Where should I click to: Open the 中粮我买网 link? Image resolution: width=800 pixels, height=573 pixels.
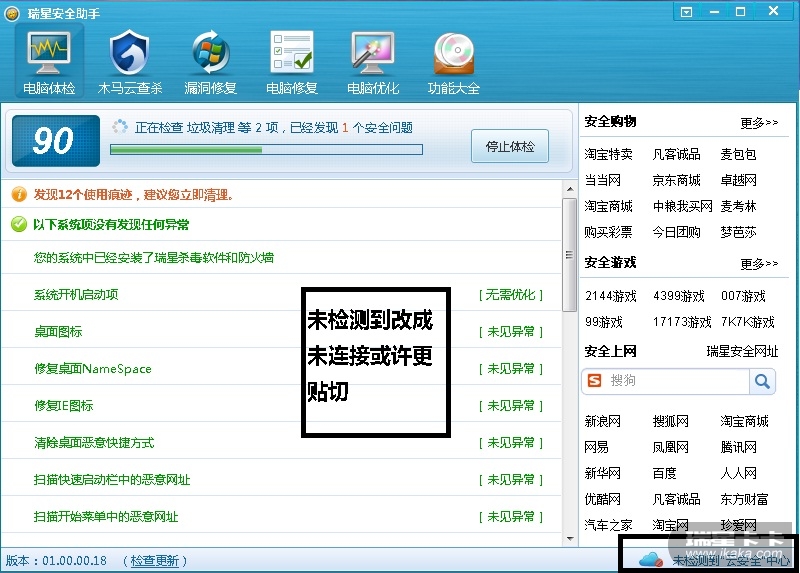(x=683, y=206)
